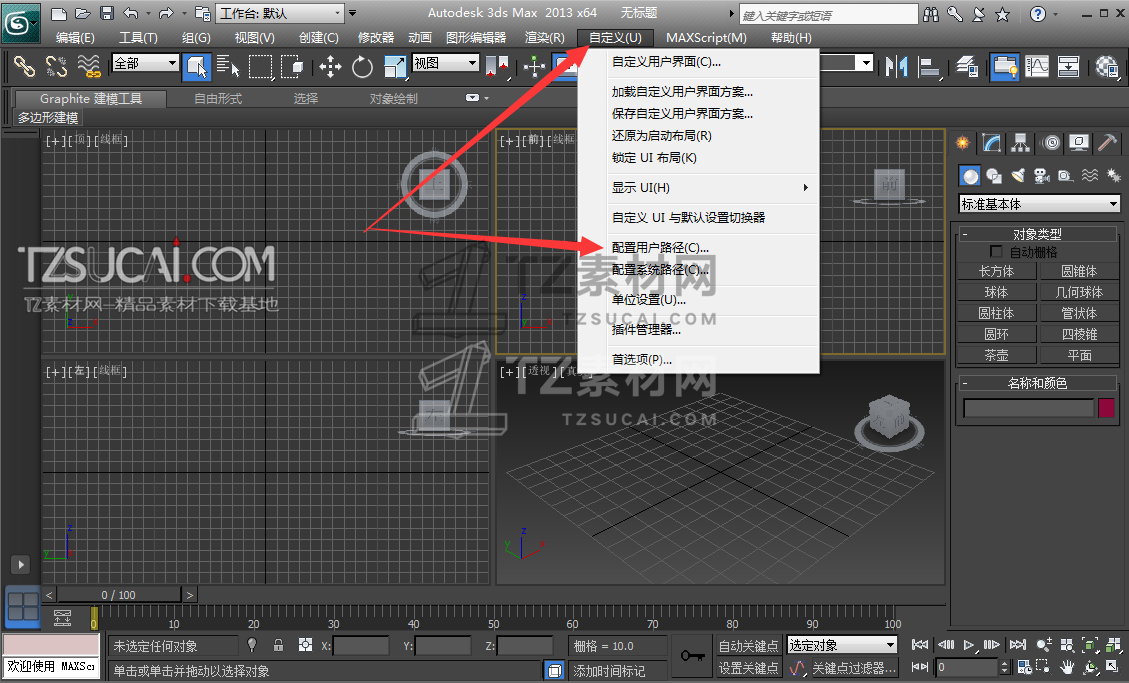Open the MAXScript(M) menu

(x=706, y=37)
